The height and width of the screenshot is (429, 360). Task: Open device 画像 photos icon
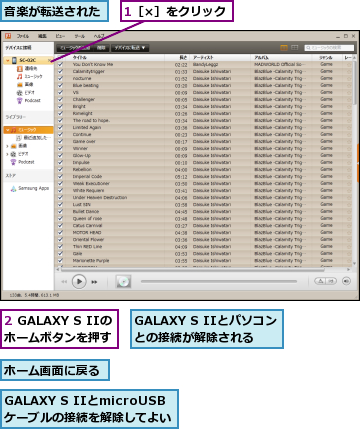[20, 84]
